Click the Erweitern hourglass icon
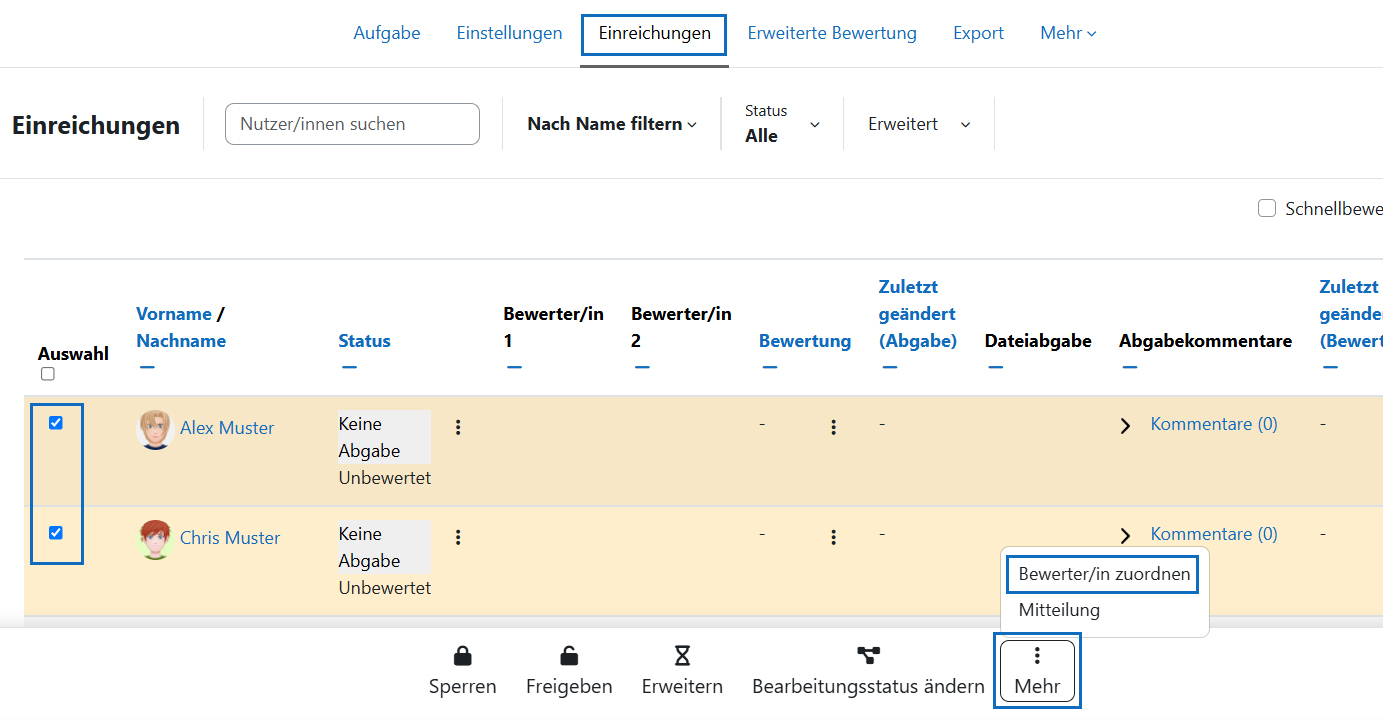Viewport: 1383px width, 720px height. pos(682,656)
